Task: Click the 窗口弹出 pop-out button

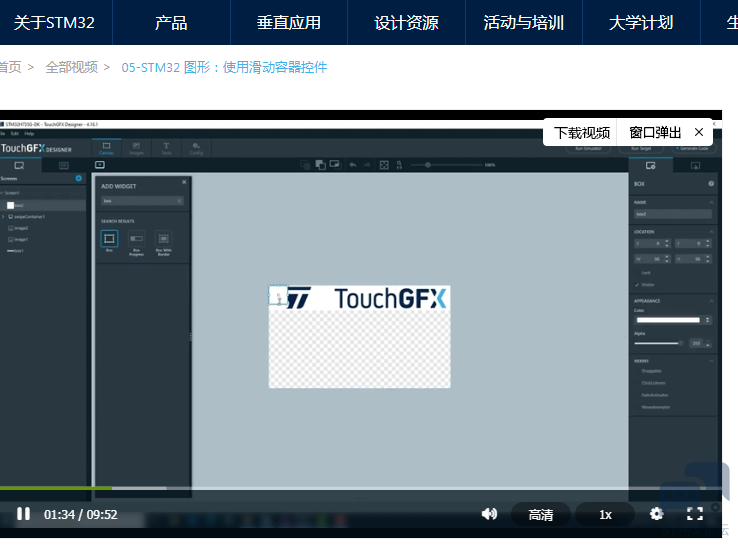Action: click(x=655, y=133)
